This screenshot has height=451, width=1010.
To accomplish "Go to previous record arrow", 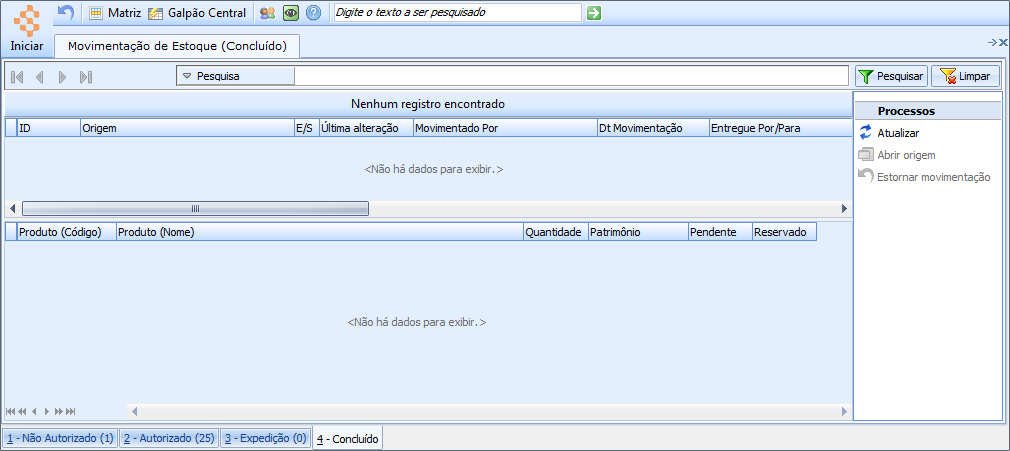I will pyautogui.click(x=39, y=77).
